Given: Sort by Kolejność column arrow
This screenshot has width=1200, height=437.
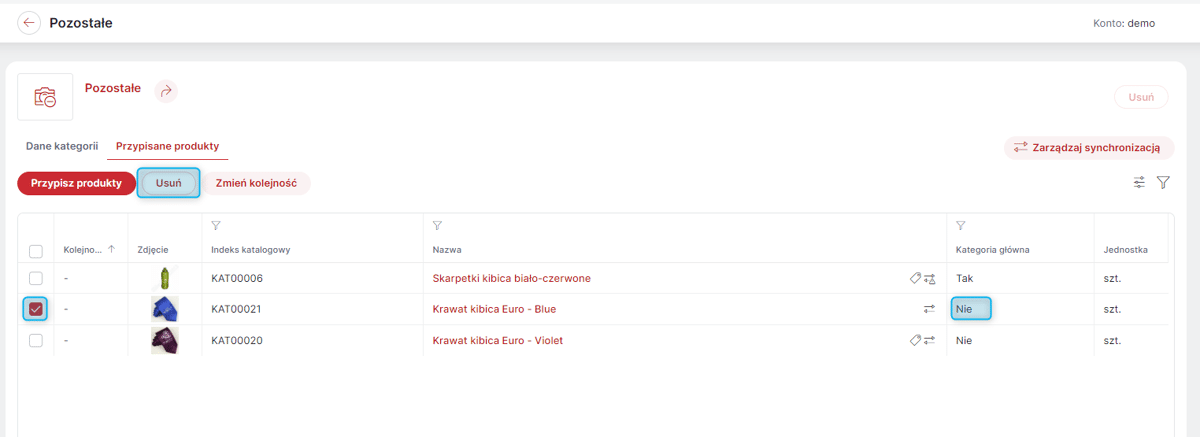Looking at the screenshot, I should coord(111,249).
